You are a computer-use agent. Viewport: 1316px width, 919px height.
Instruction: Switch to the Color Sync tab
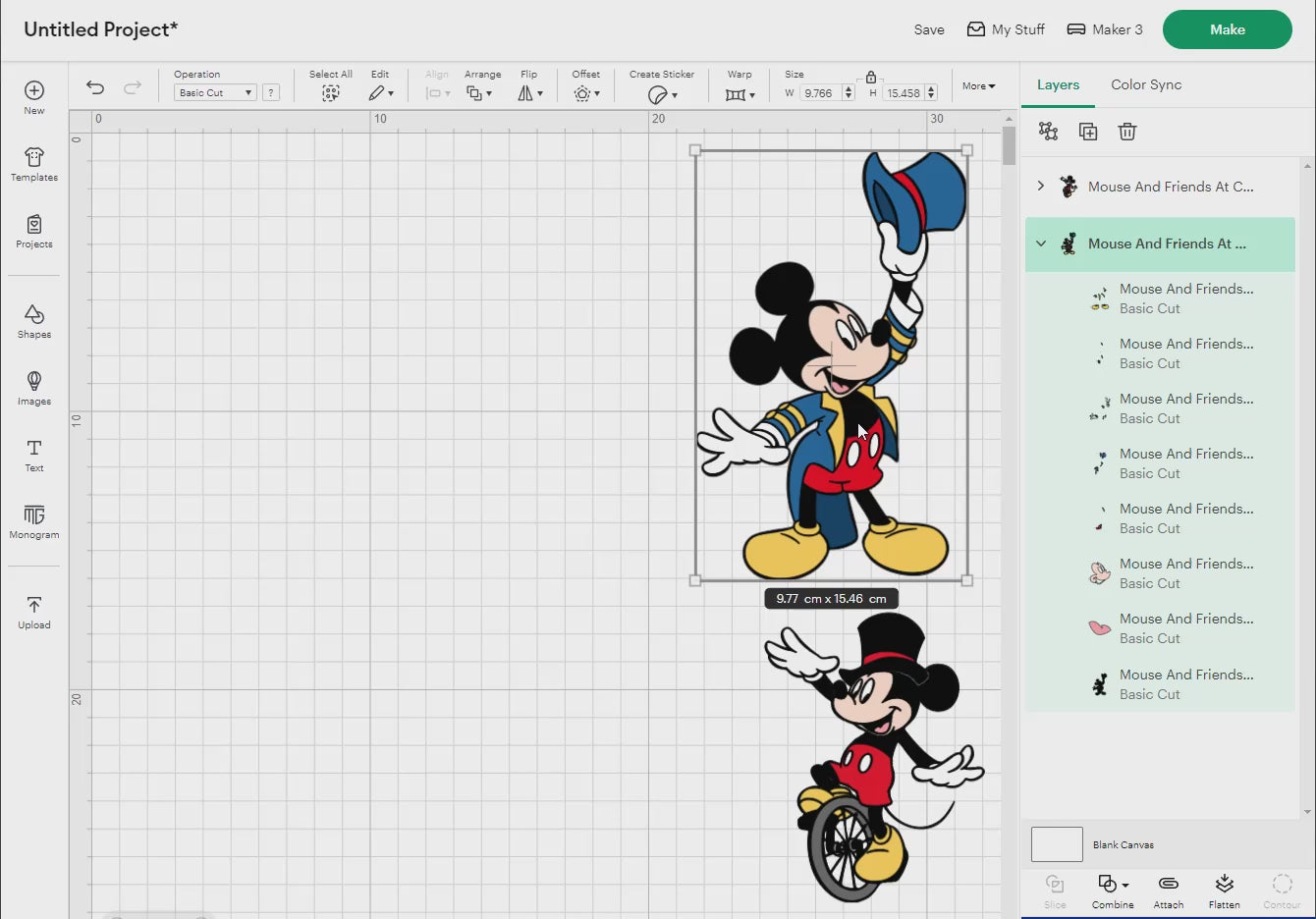pos(1146,84)
